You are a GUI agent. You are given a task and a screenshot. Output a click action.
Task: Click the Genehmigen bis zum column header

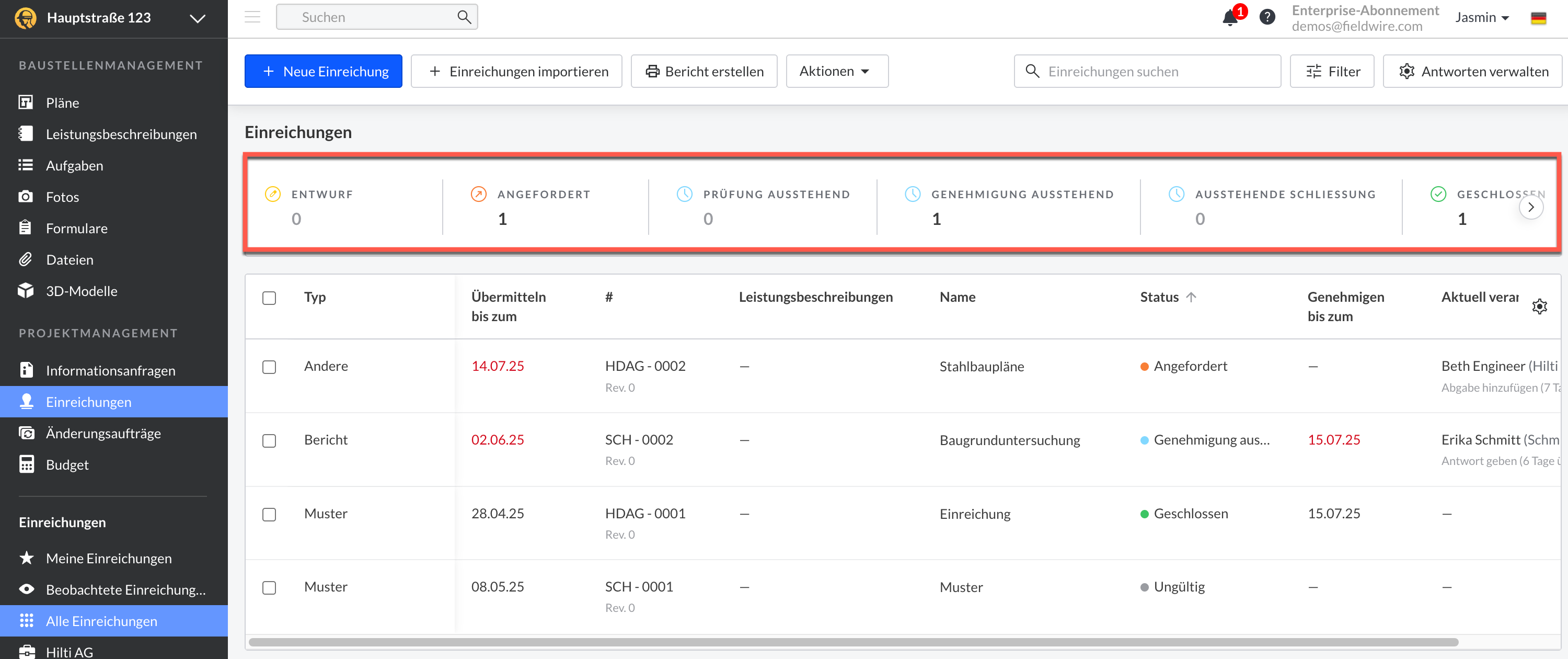[x=1345, y=306]
